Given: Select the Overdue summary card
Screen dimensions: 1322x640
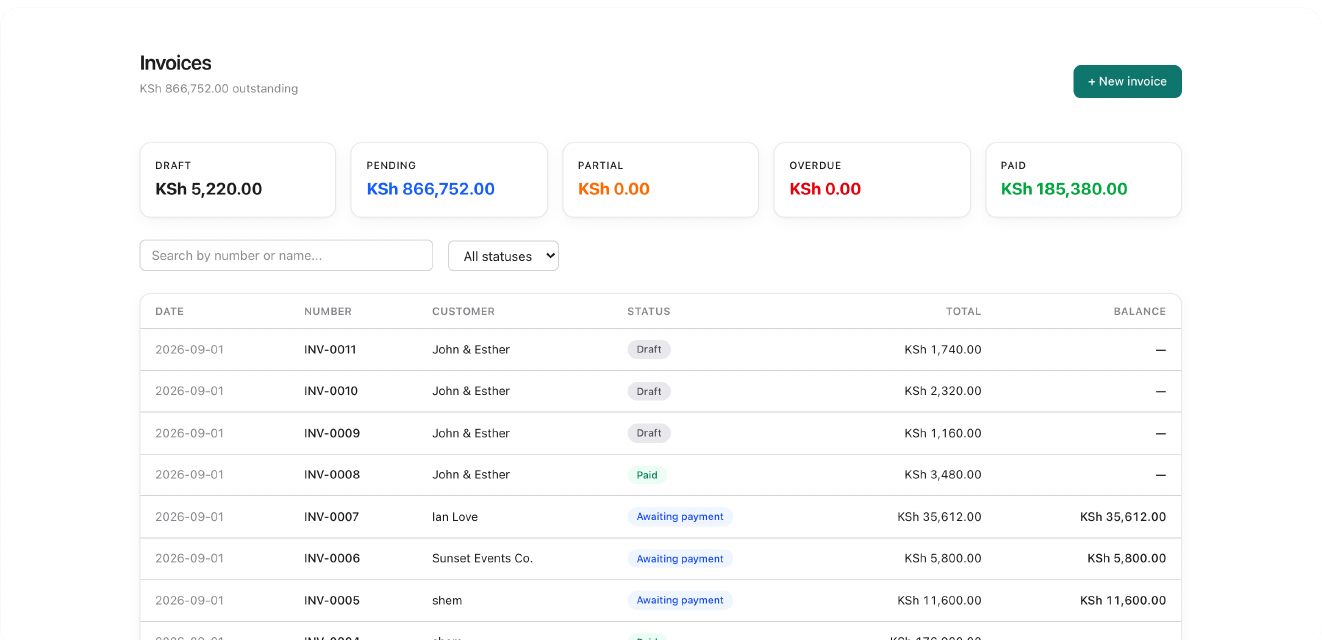Looking at the screenshot, I should pyautogui.click(x=872, y=180).
